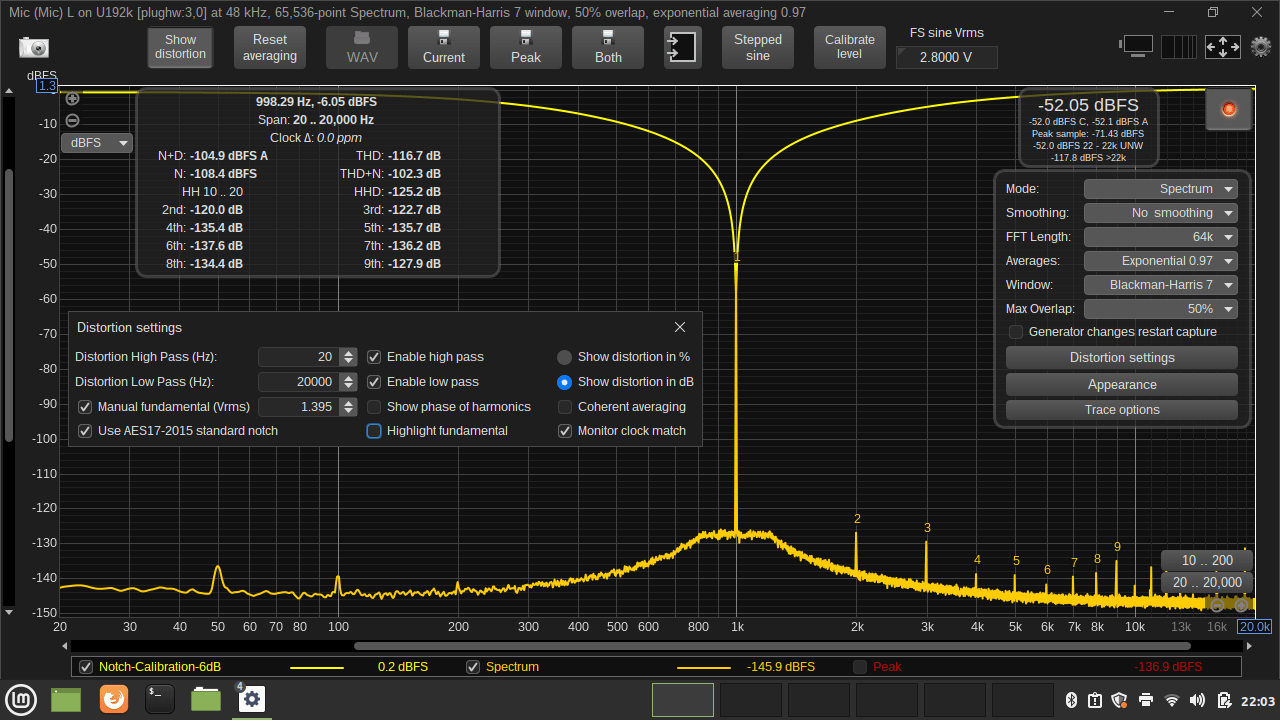Open the Appearance settings
This screenshot has width=1280, height=720.
[1122, 385]
